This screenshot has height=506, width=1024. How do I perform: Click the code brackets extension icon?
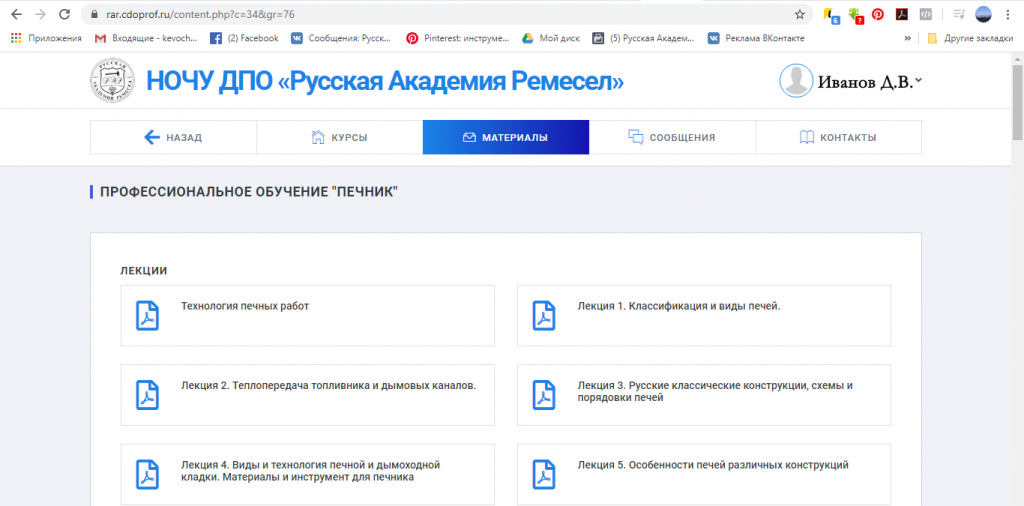(x=925, y=14)
